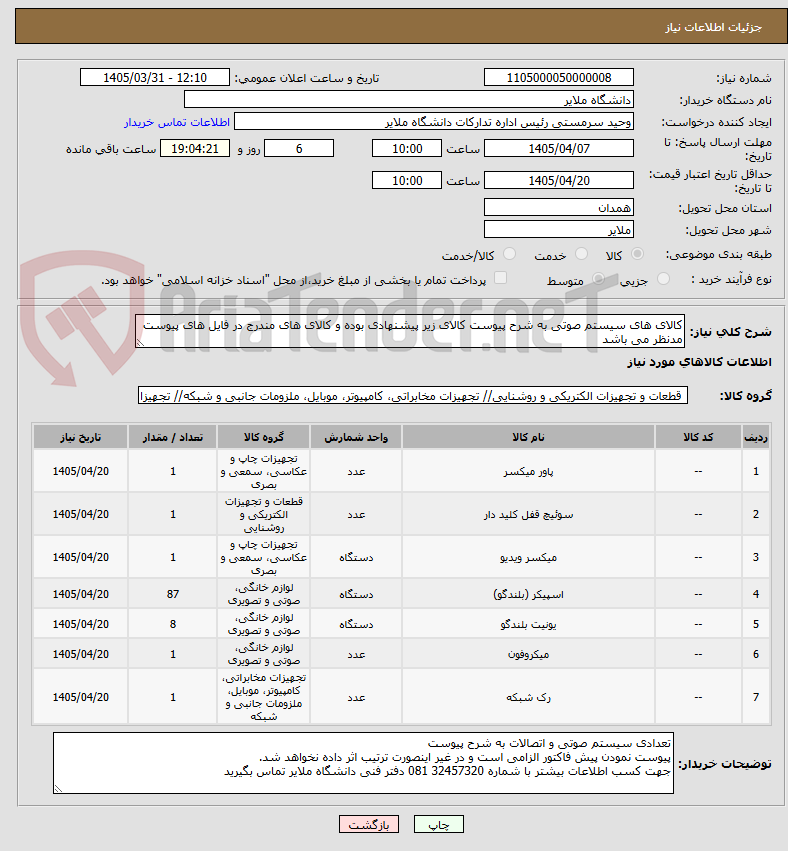Select the کالا/خدمت radio option
The height and width of the screenshot is (851, 788).
click(509, 254)
